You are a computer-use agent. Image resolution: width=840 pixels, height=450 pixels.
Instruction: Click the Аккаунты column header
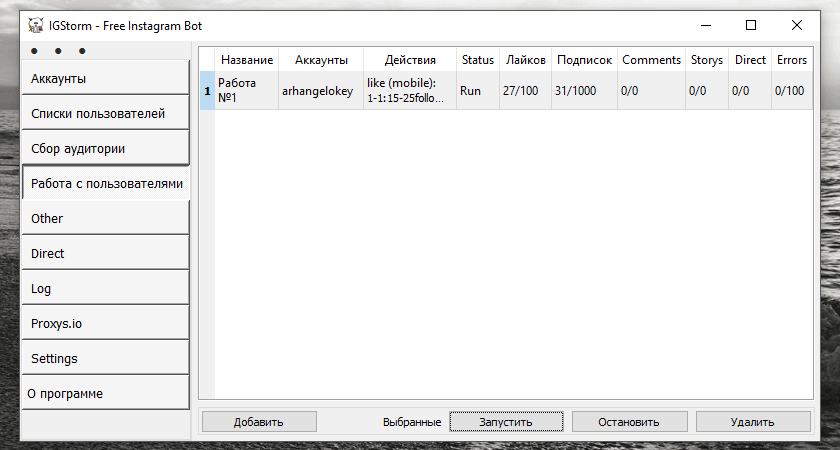321,59
